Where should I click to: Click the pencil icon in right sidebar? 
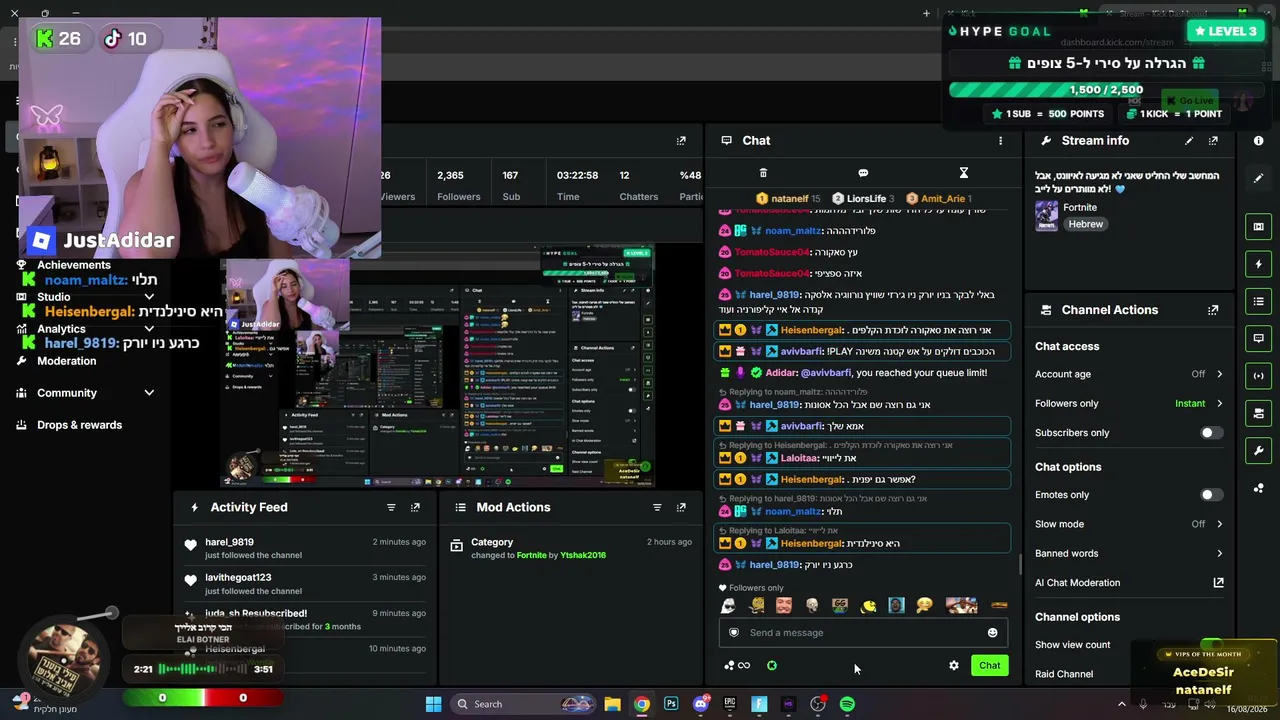1258,178
